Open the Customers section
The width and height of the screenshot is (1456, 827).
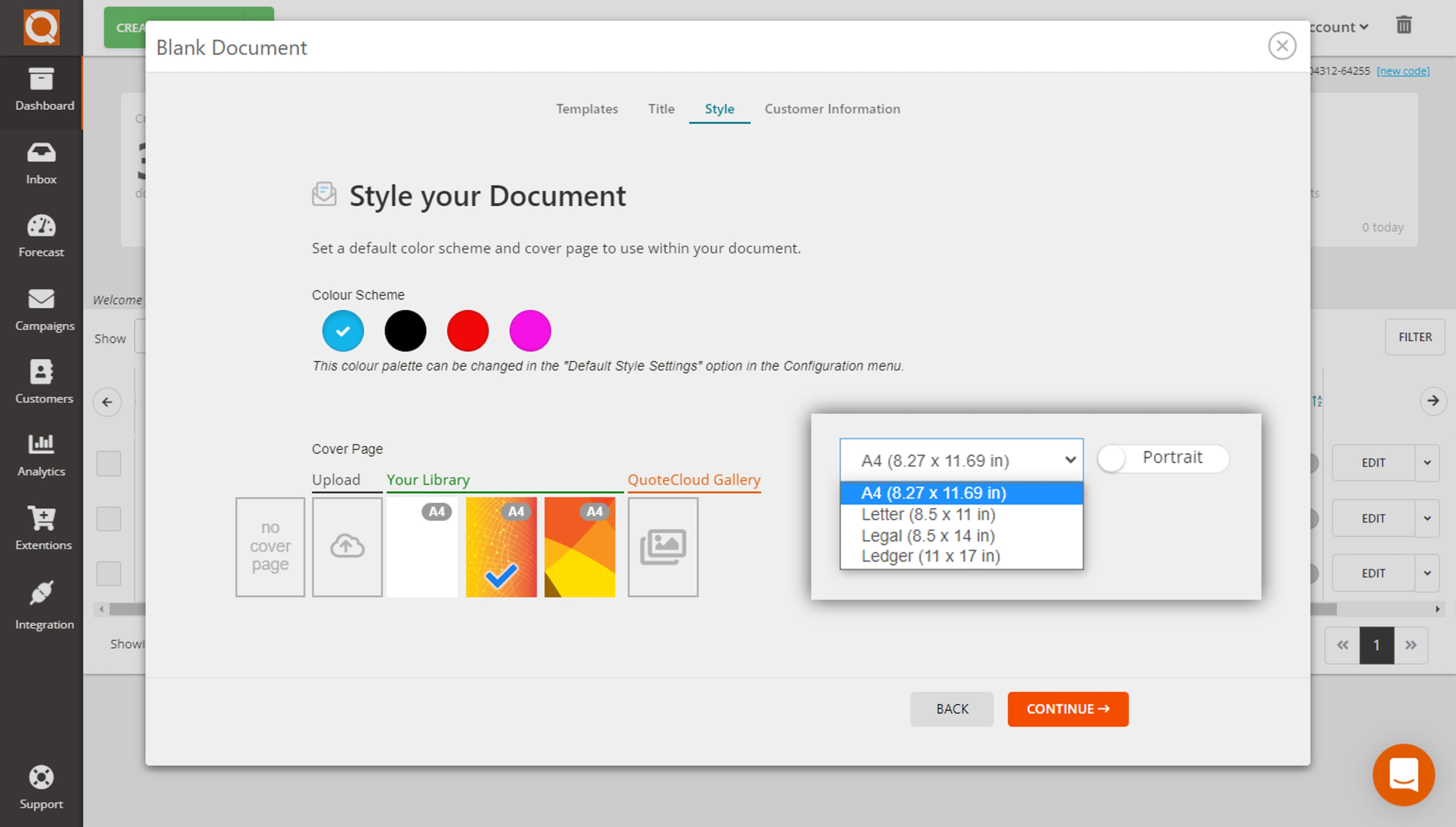41,382
